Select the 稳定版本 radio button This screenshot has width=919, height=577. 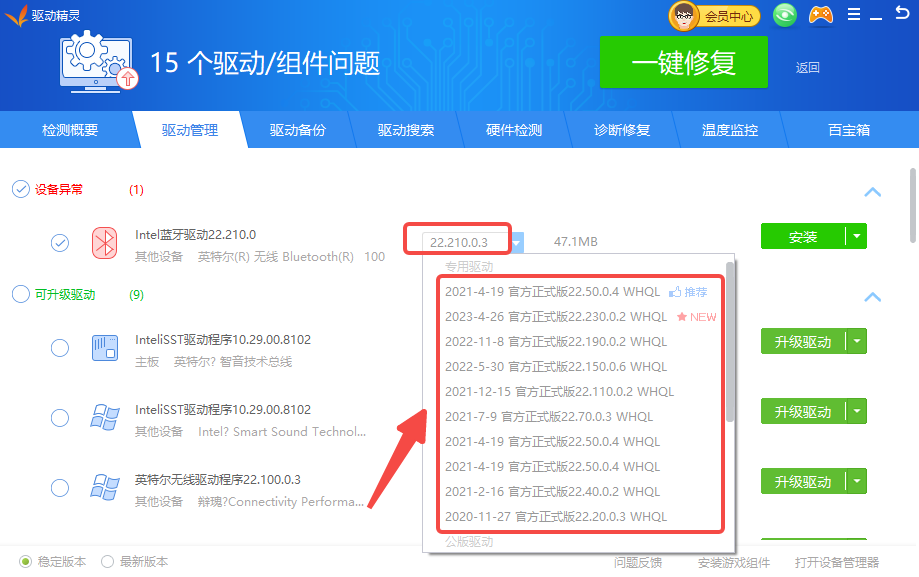[26, 562]
